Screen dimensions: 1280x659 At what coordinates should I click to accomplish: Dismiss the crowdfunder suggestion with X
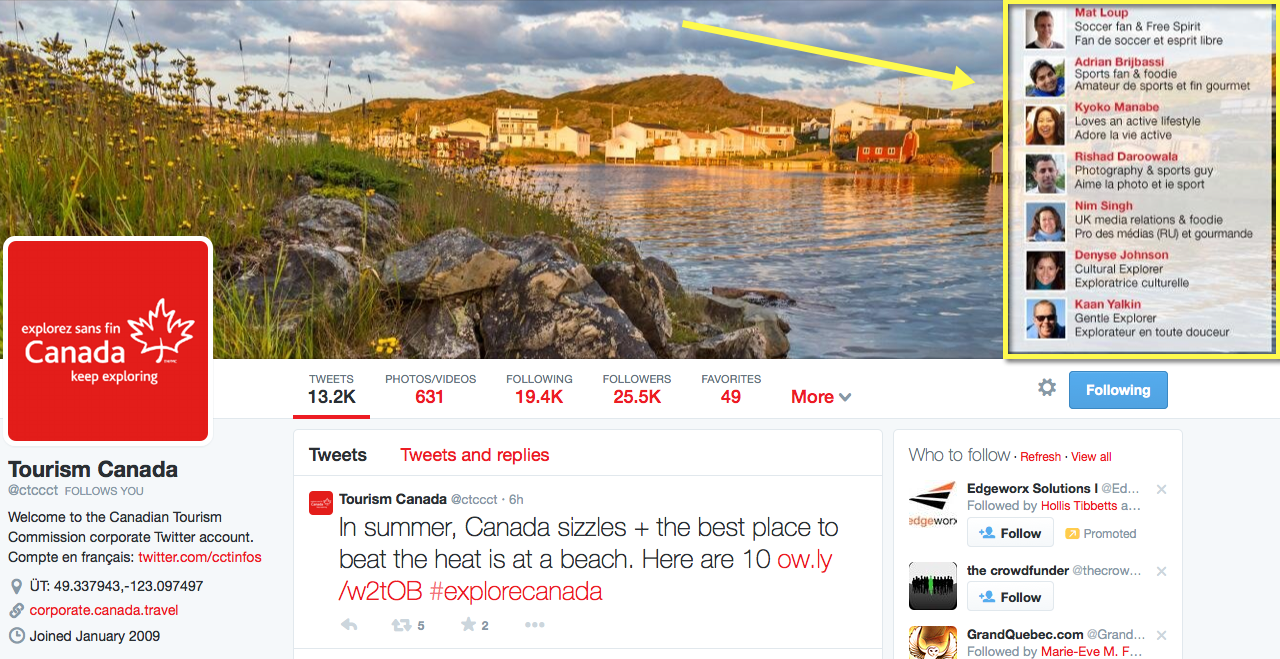pyautogui.click(x=1161, y=572)
